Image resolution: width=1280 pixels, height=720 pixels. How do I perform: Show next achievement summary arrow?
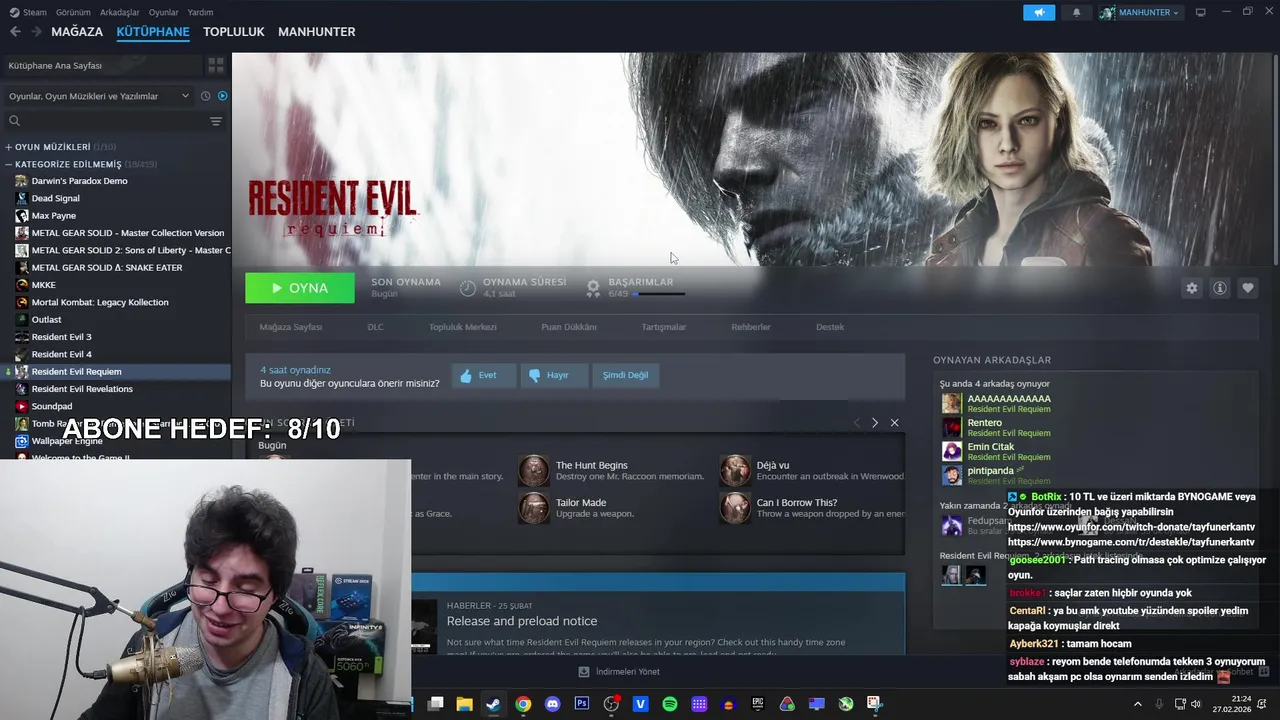coord(875,423)
